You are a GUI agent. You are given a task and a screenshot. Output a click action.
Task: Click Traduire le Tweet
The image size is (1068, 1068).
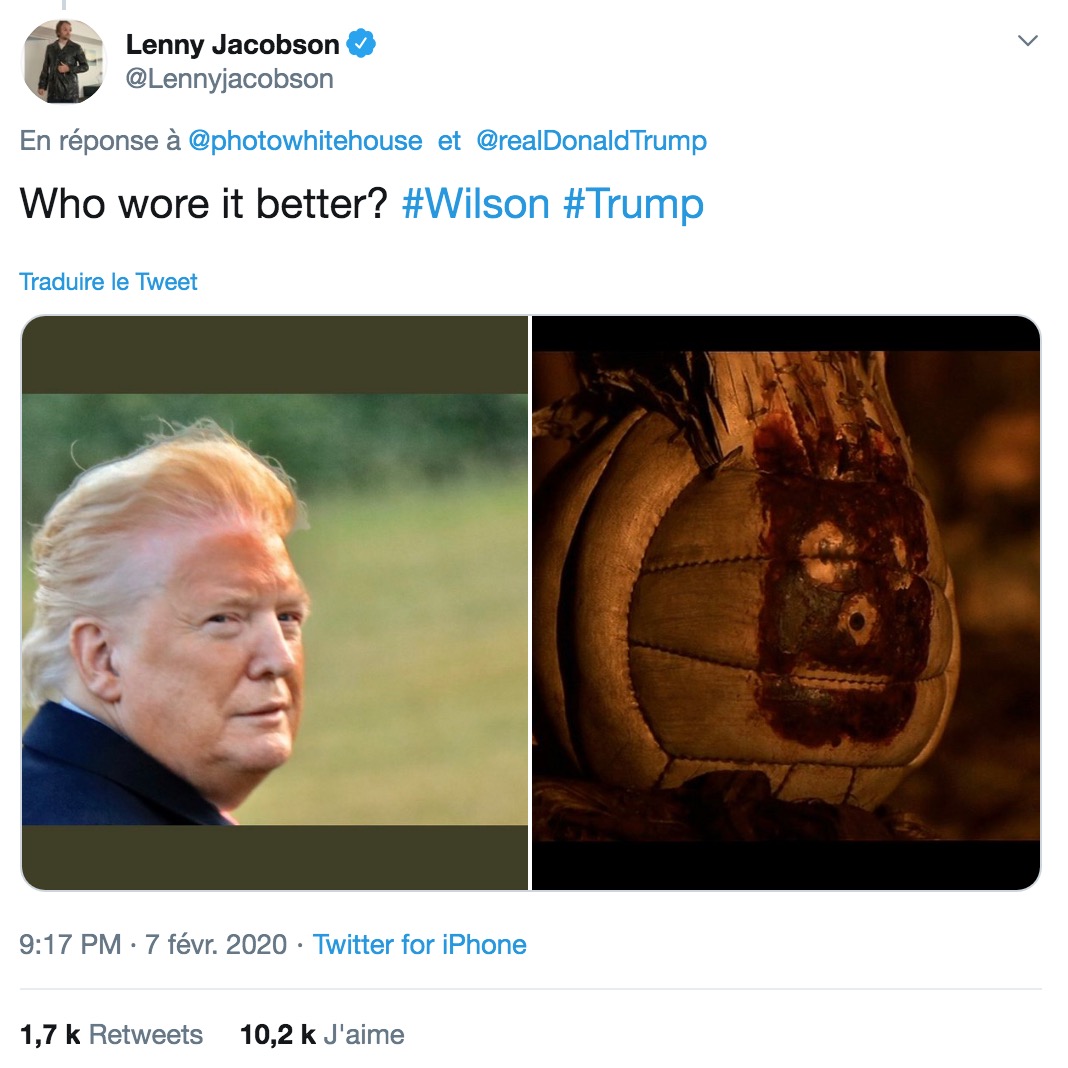(x=108, y=281)
